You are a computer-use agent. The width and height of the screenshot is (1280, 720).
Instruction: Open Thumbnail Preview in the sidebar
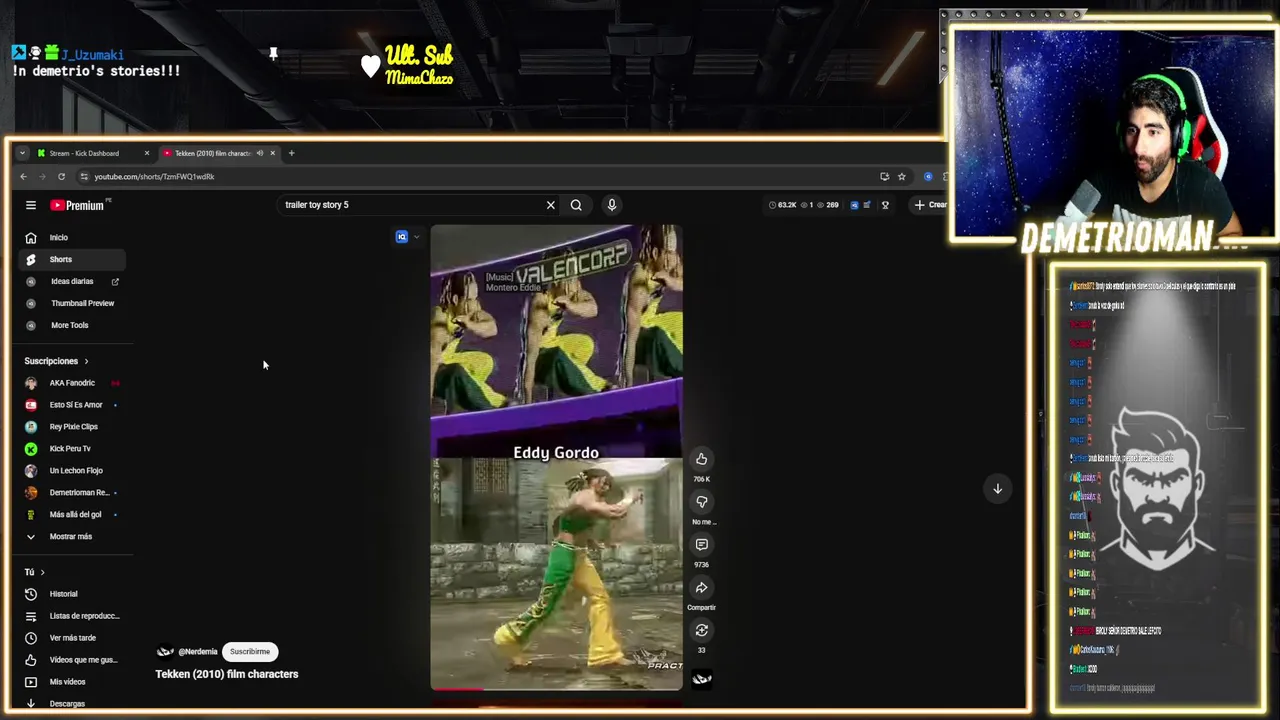pyautogui.click(x=71, y=304)
